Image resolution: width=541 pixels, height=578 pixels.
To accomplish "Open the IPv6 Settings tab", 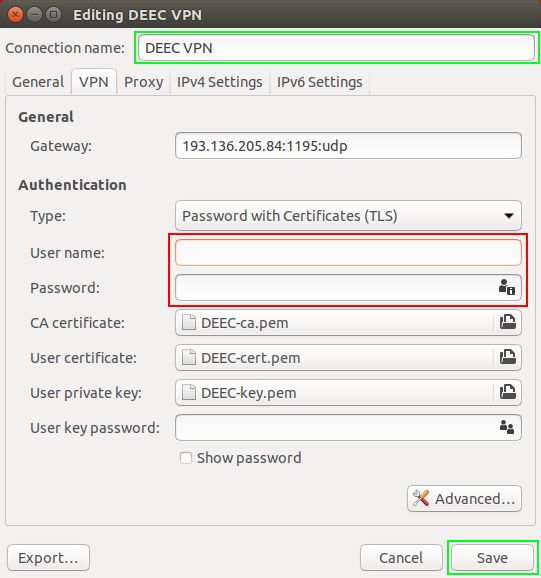I will 320,82.
